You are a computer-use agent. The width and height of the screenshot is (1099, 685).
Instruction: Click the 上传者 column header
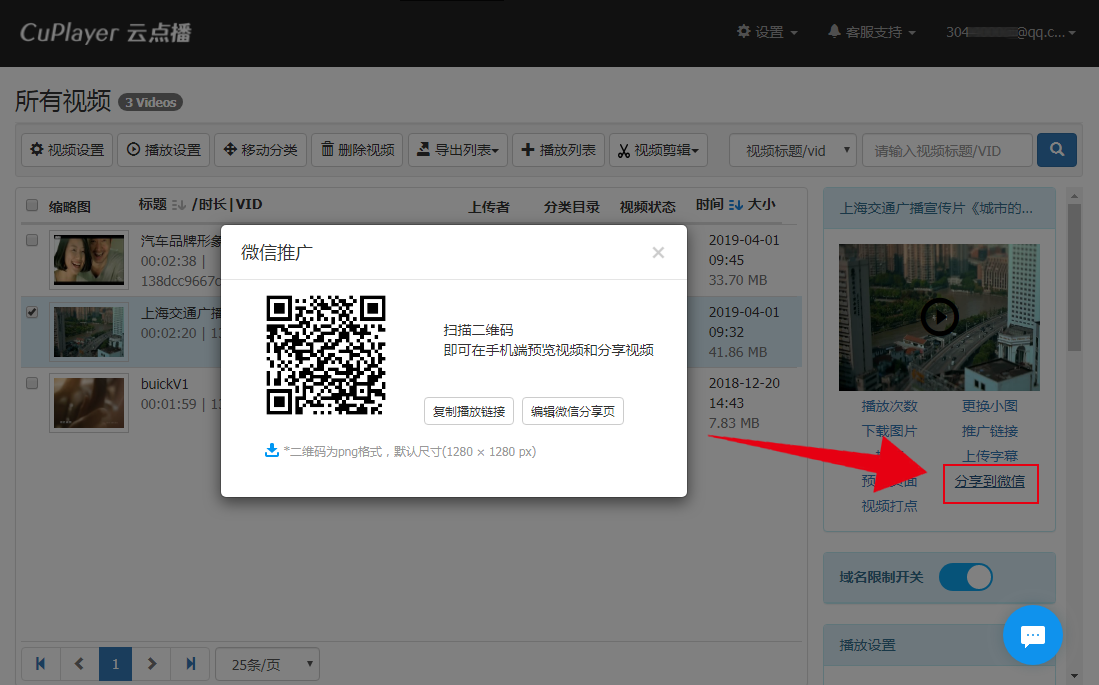point(489,207)
